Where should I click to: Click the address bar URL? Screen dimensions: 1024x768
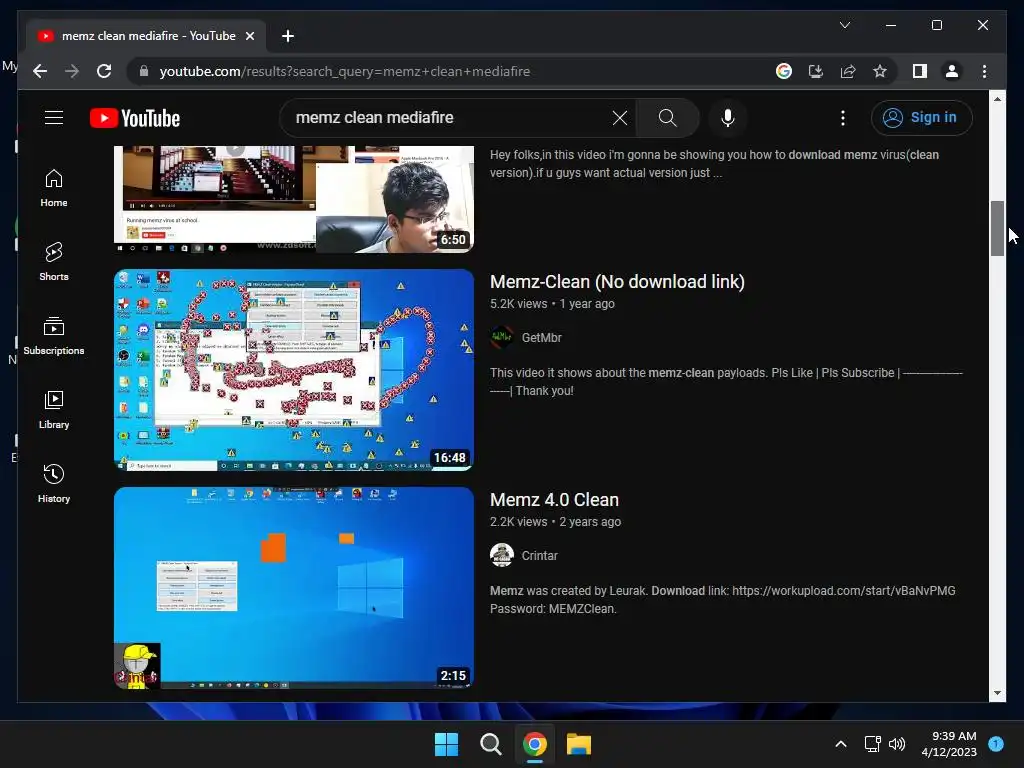click(345, 71)
